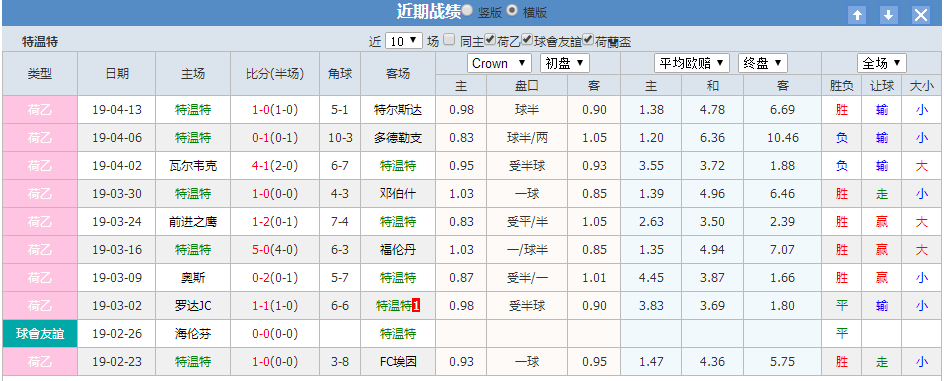Open team link 多德勒支
The height and width of the screenshot is (381, 944).
[398, 138]
